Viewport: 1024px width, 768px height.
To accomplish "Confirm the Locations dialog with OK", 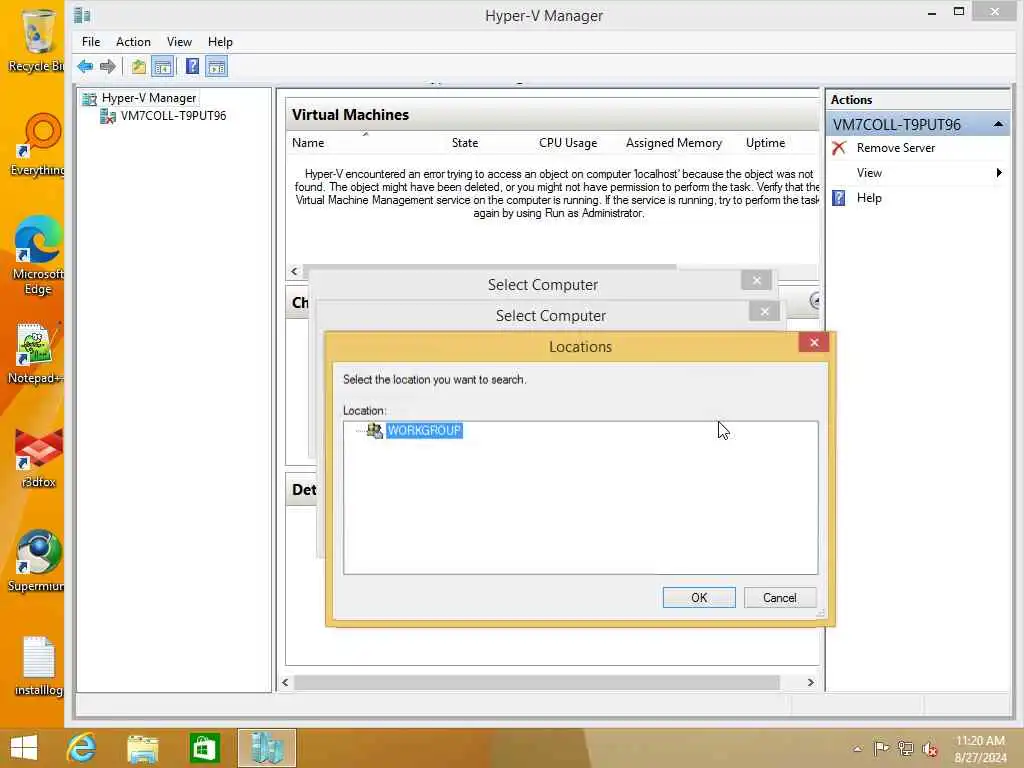I will 699,598.
